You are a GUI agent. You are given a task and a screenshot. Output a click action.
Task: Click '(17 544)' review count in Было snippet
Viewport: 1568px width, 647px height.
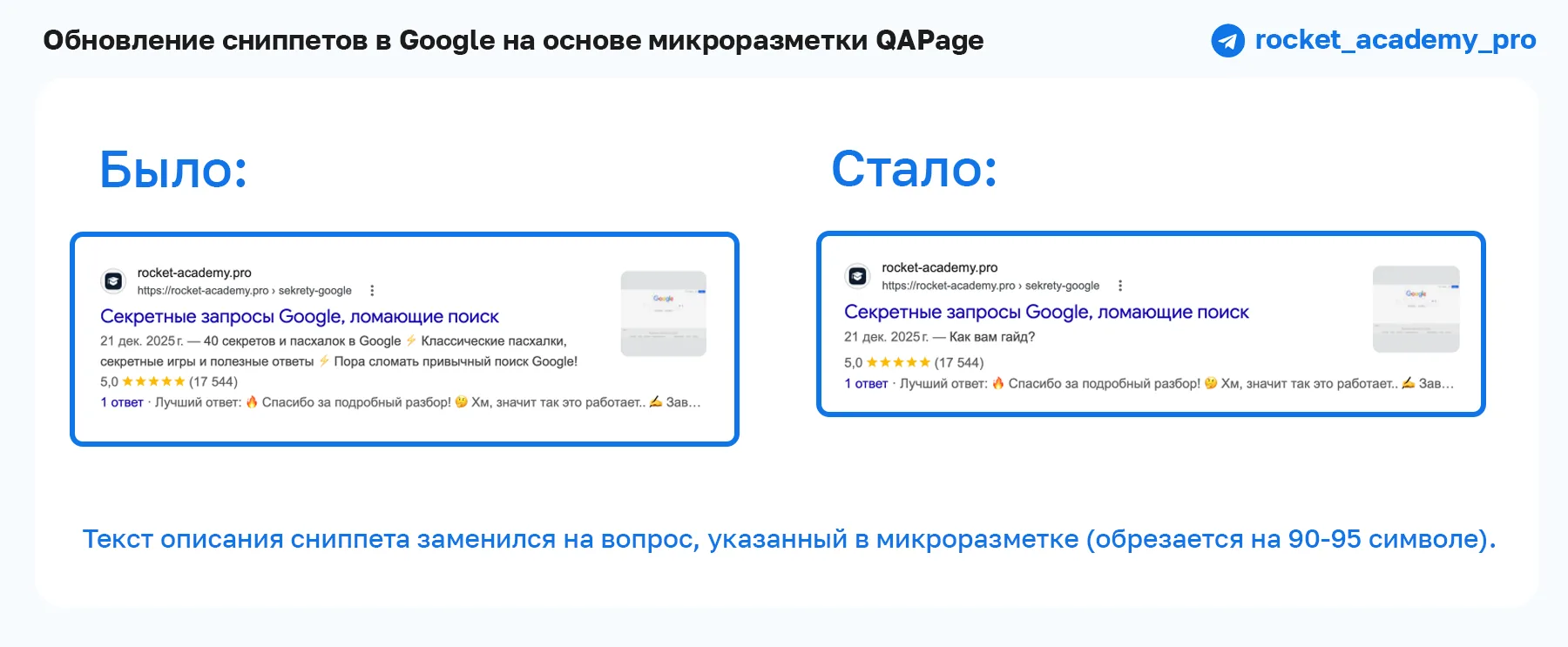click(x=213, y=381)
